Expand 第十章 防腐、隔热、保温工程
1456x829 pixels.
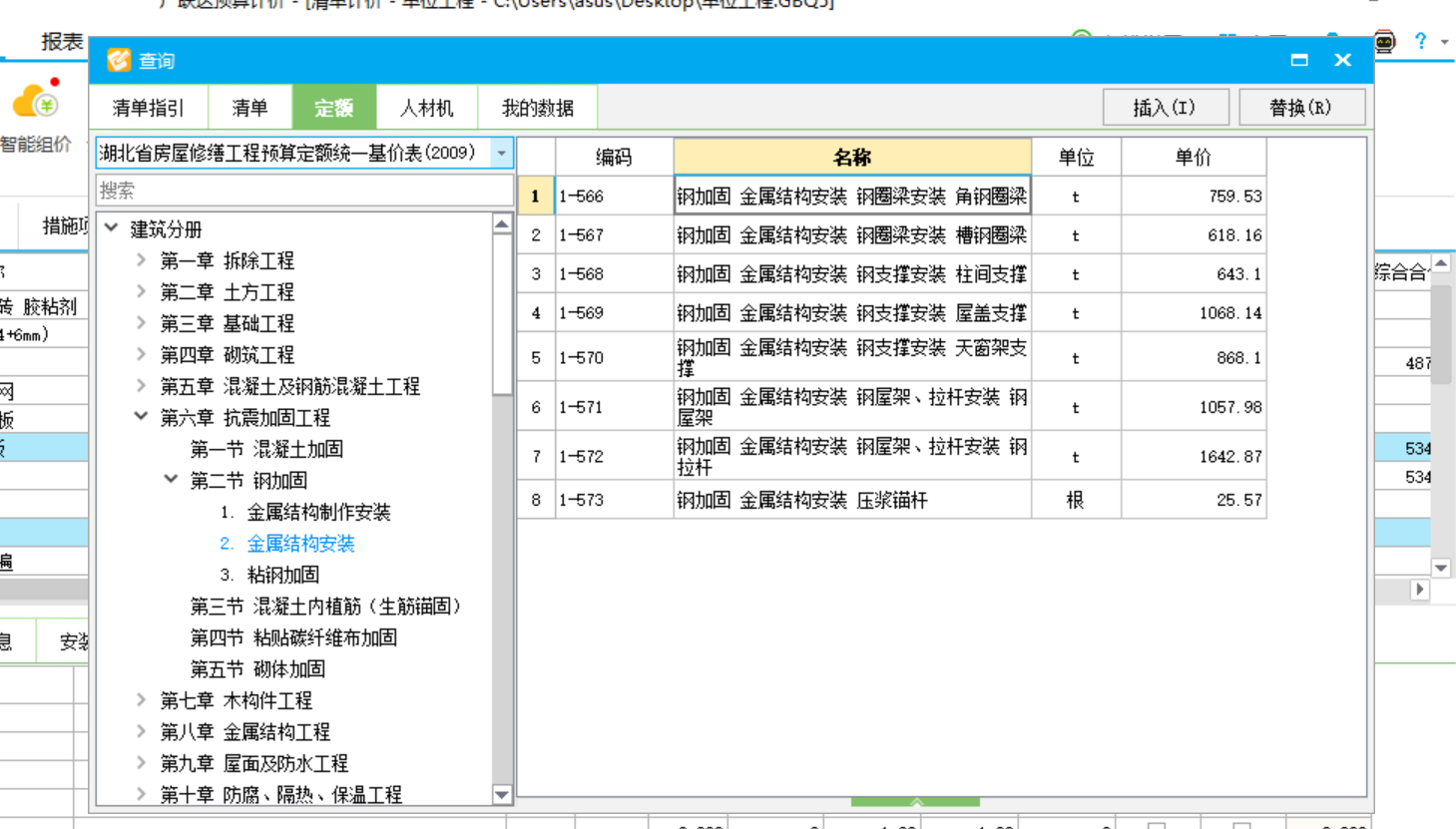141,794
